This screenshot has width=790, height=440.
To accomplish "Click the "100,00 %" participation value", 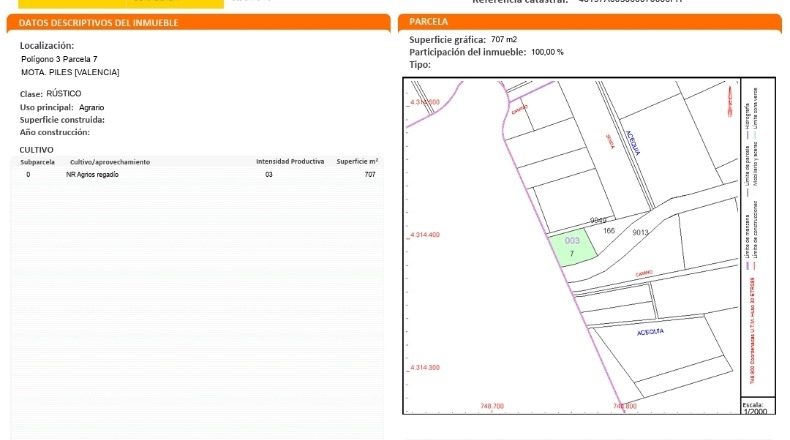I will [x=548, y=52].
